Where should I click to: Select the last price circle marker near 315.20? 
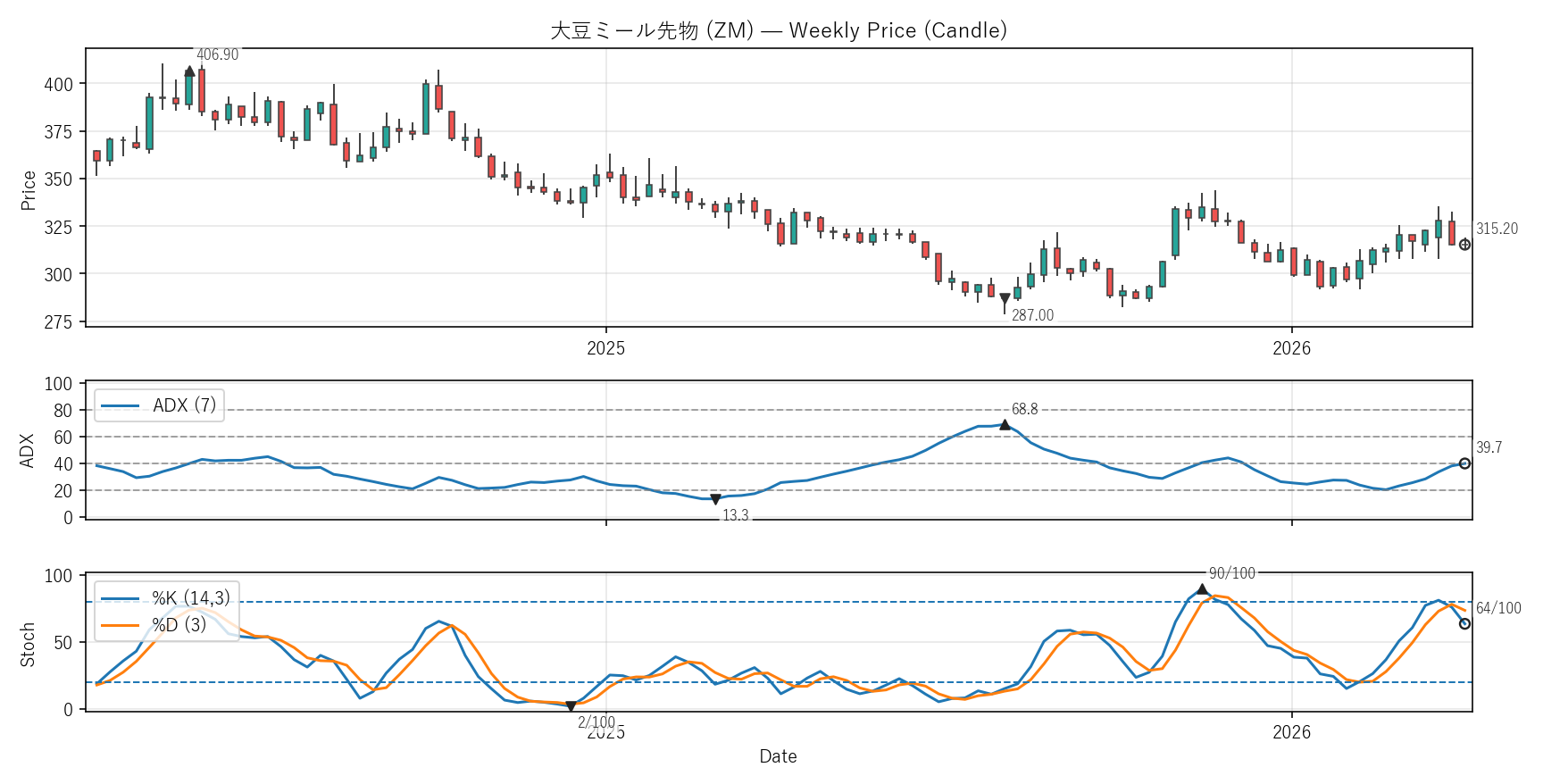1464,245
